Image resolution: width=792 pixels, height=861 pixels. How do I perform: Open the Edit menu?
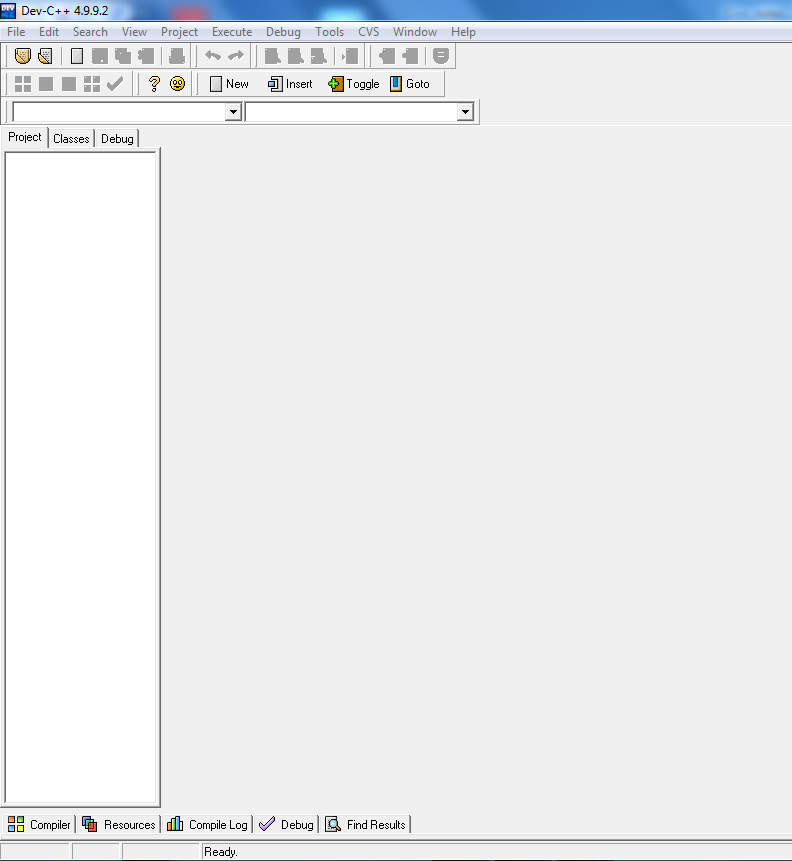49,32
